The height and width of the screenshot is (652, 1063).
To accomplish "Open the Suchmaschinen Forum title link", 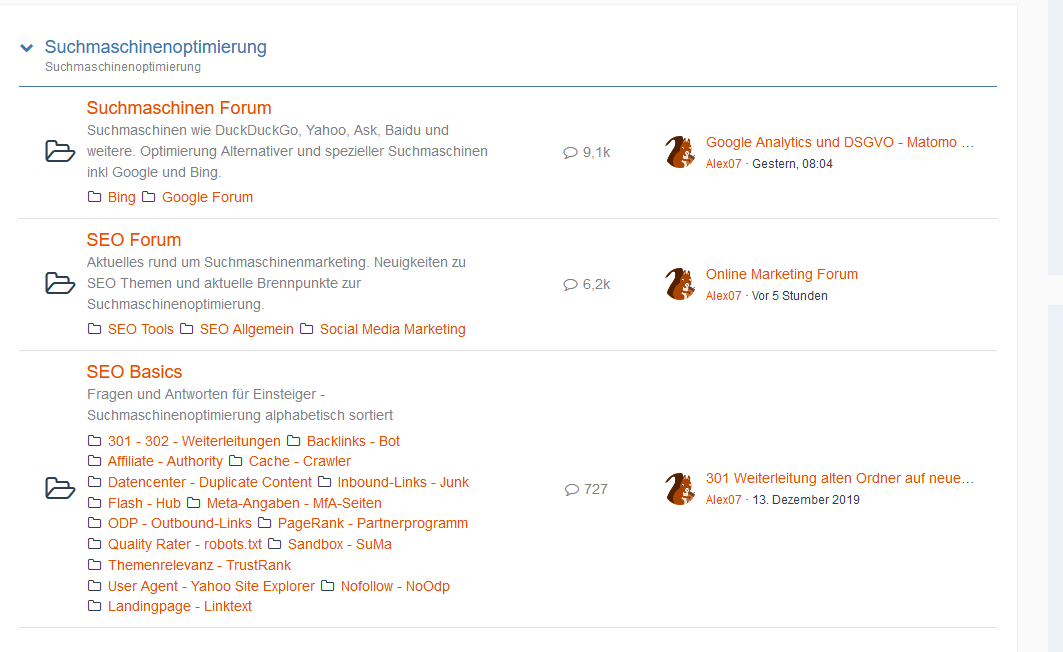I will [x=179, y=108].
